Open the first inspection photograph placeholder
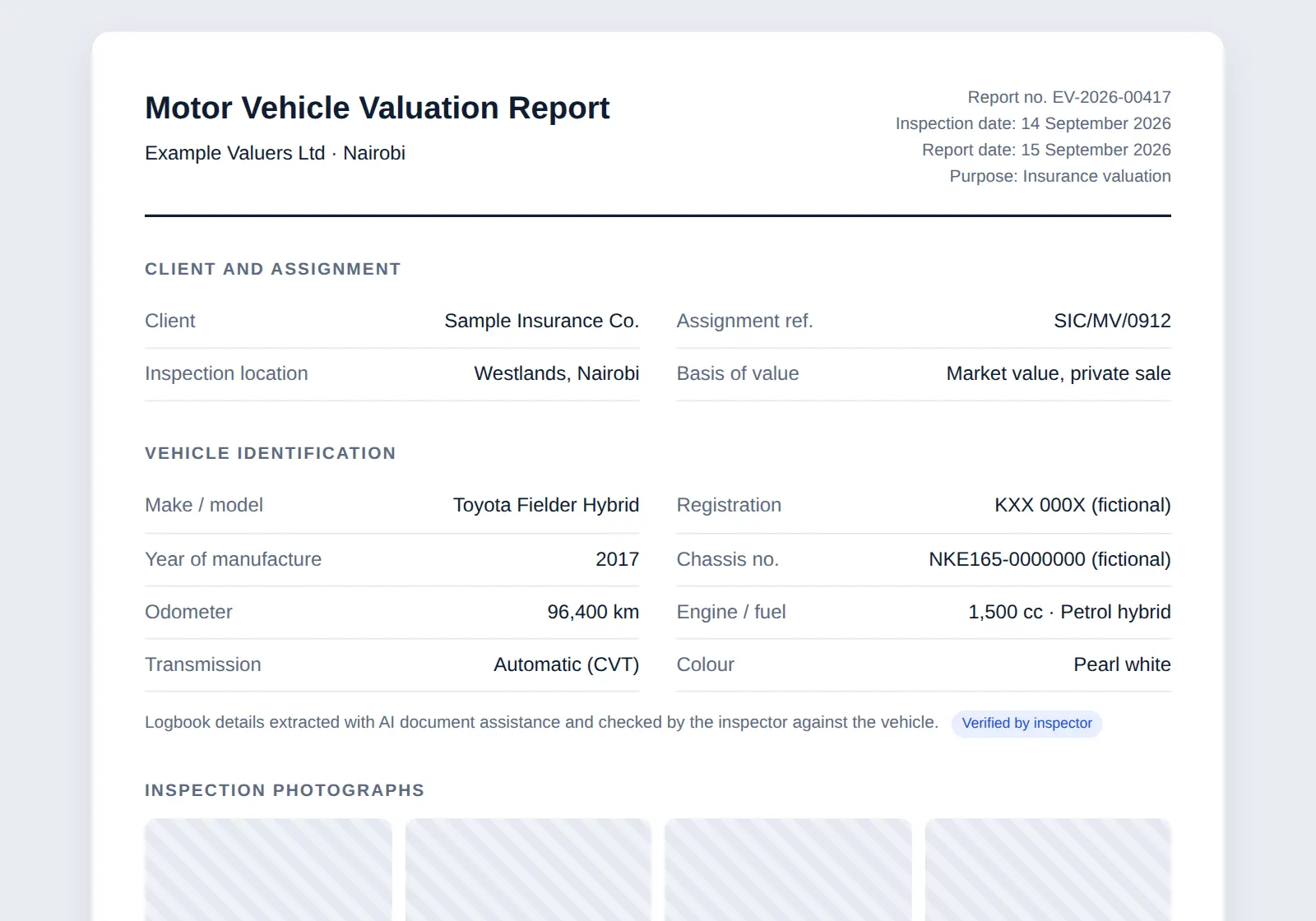Image resolution: width=1316 pixels, height=921 pixels. (x=268, y=869)
